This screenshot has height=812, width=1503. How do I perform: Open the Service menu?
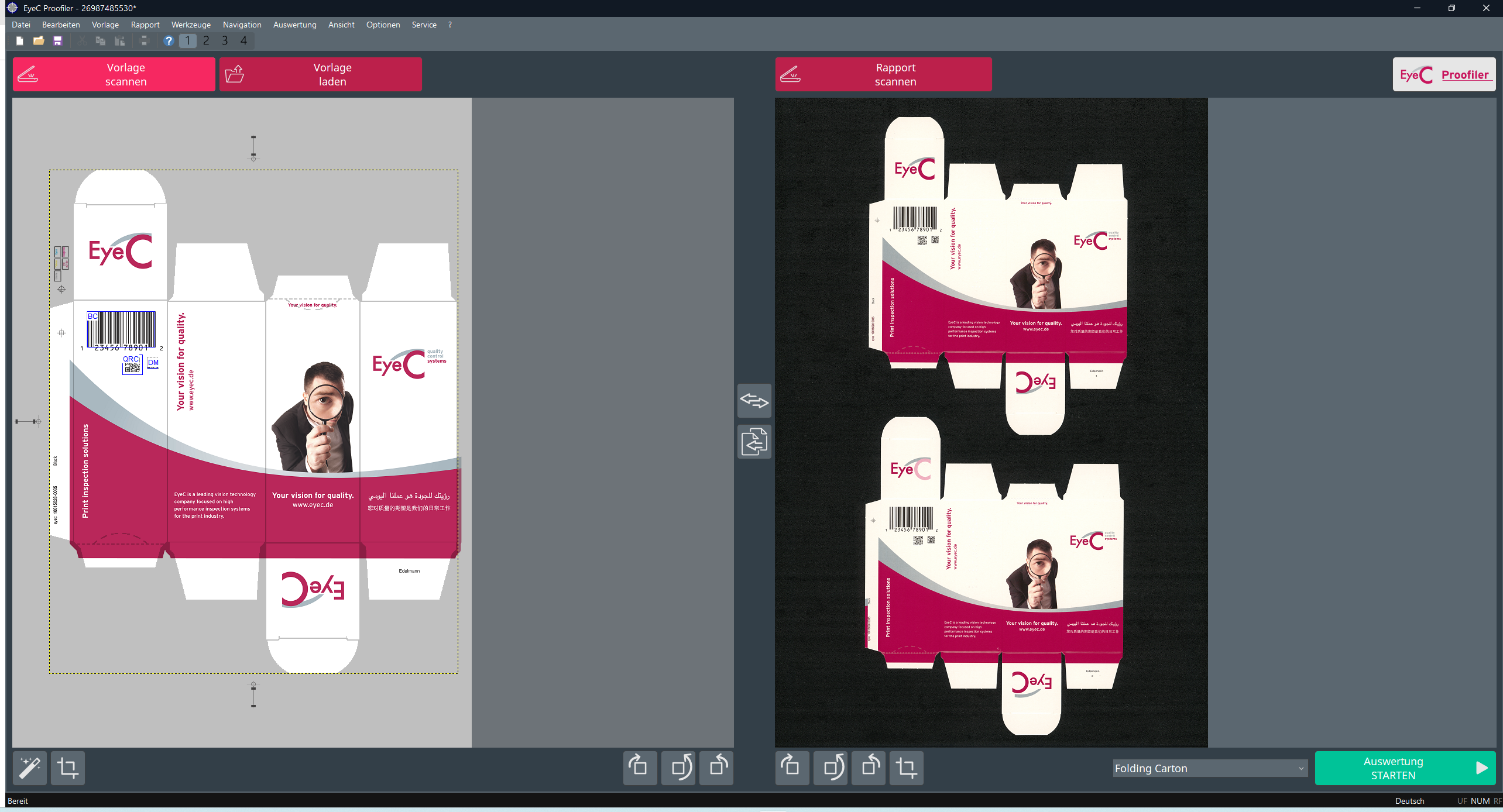(424, 25)
